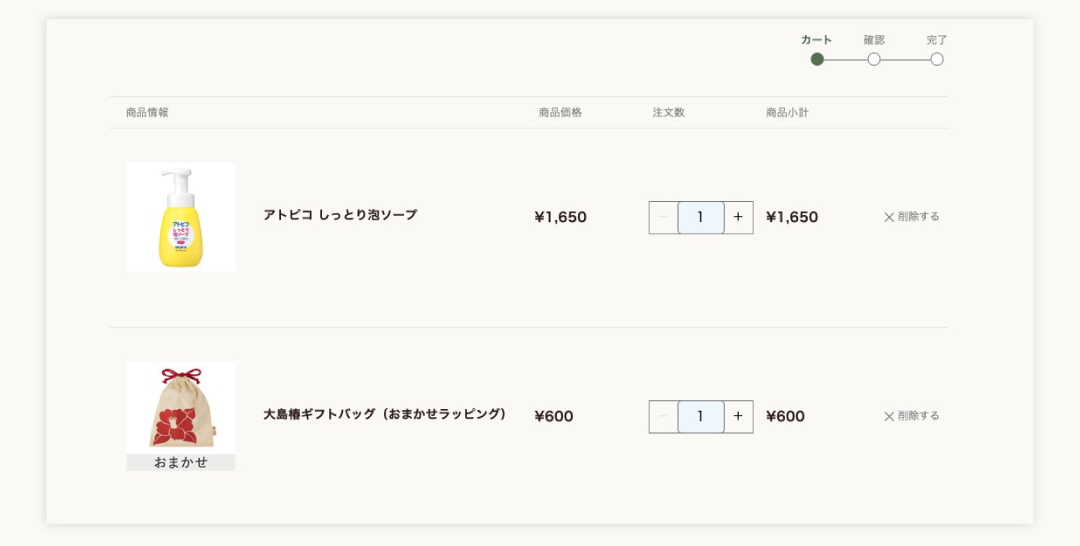Select the 確認 step circle
Viewport: 1080px width, 546px height.
pos(874,59)
